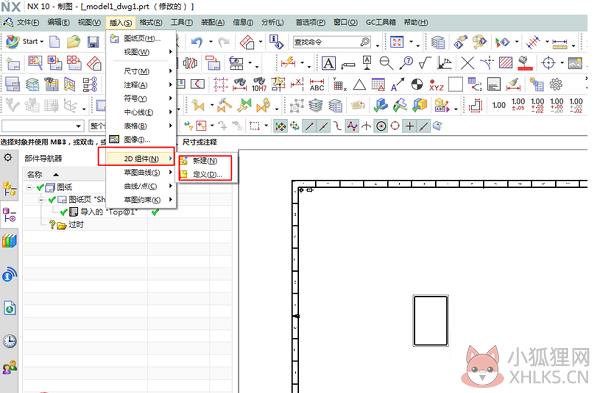Click the New file icon
This screenshot has width=600, height=393.
(55, 42)
